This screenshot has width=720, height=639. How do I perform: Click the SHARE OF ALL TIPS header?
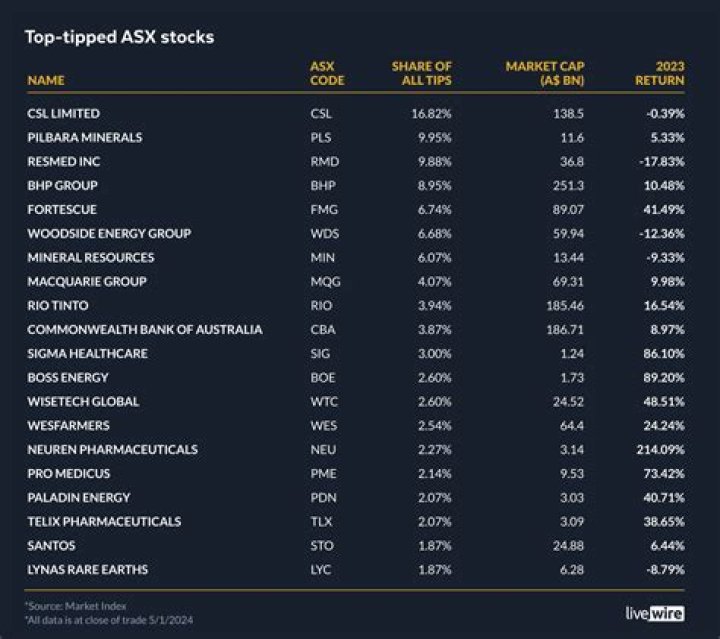tap(421, 73)
